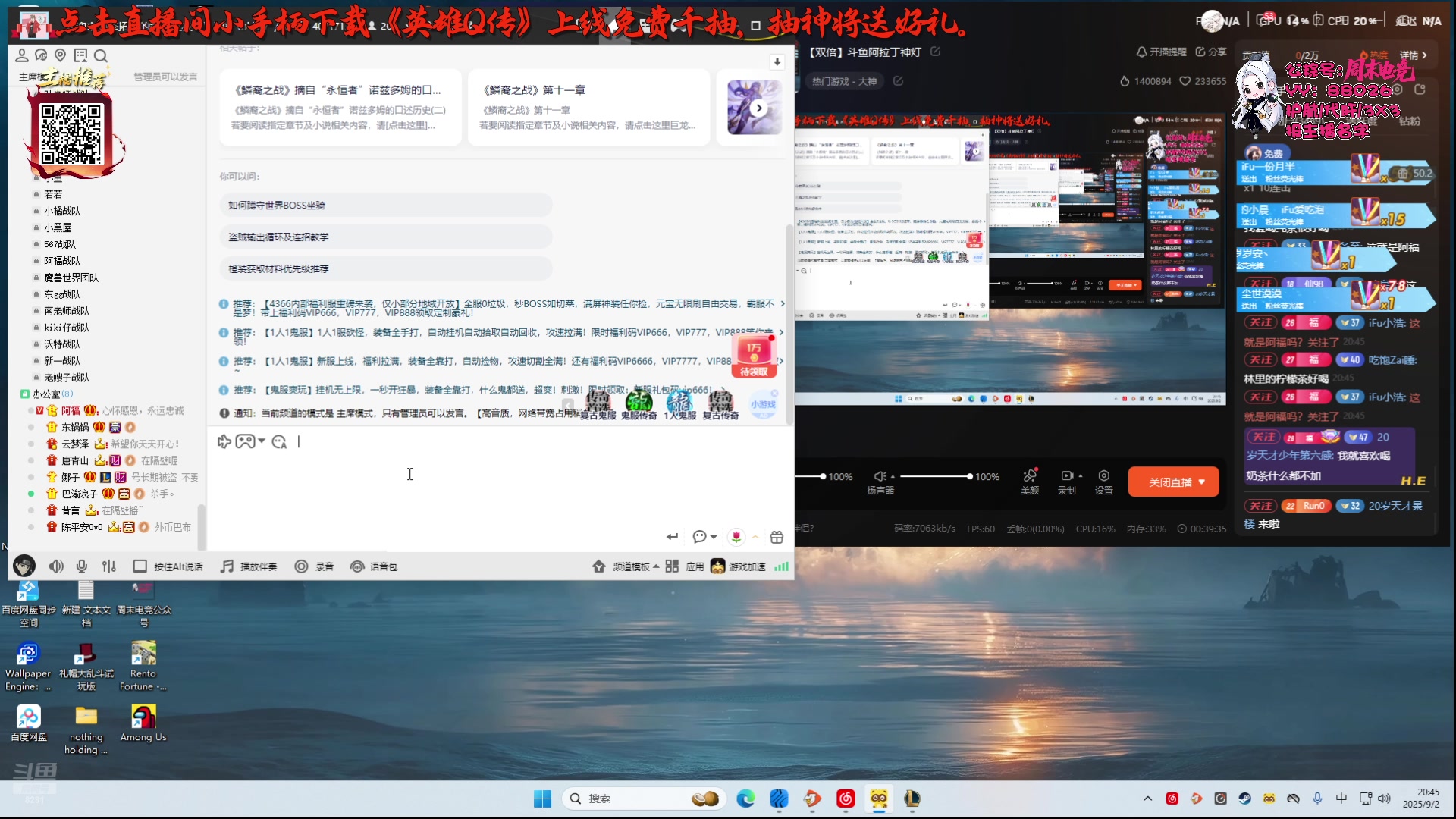The width and height of the screenshot is (1456, 819).
Task: Adjust the speaker volume slider
Action: (934, 476)
